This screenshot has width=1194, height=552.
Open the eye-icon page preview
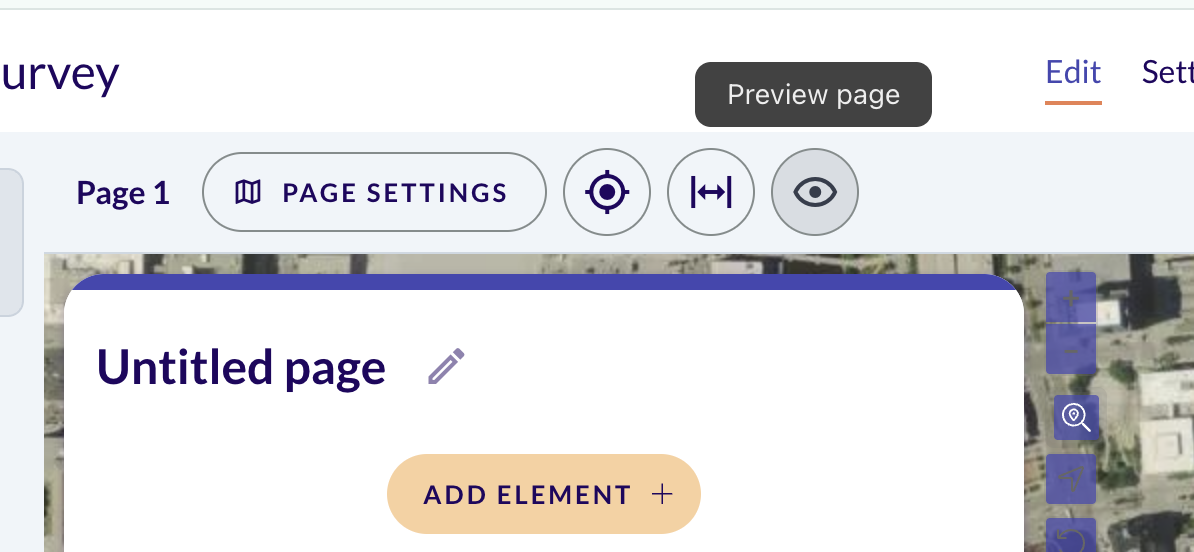(815, 192)
